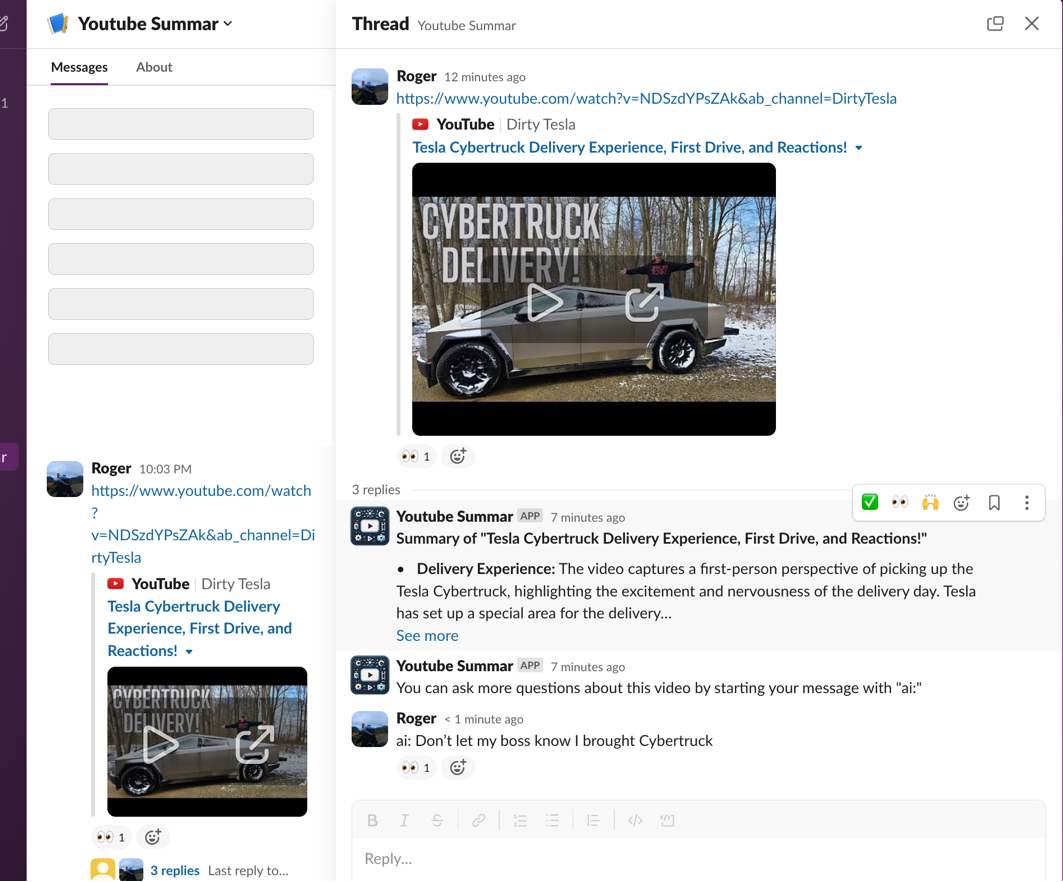This screenshot has width=1063, height=882.
Task: Start a bulleted list in the reply box
Action: 553,820
